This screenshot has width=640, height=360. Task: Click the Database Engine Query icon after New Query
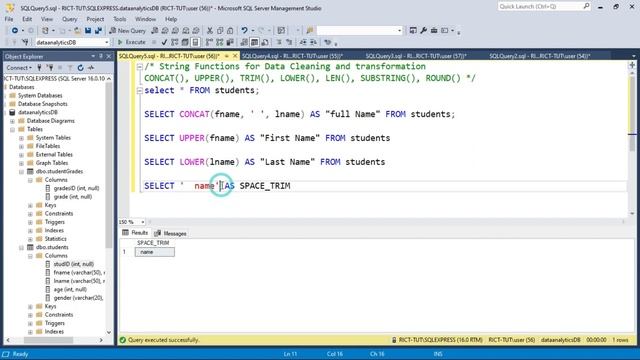(155, 31)
